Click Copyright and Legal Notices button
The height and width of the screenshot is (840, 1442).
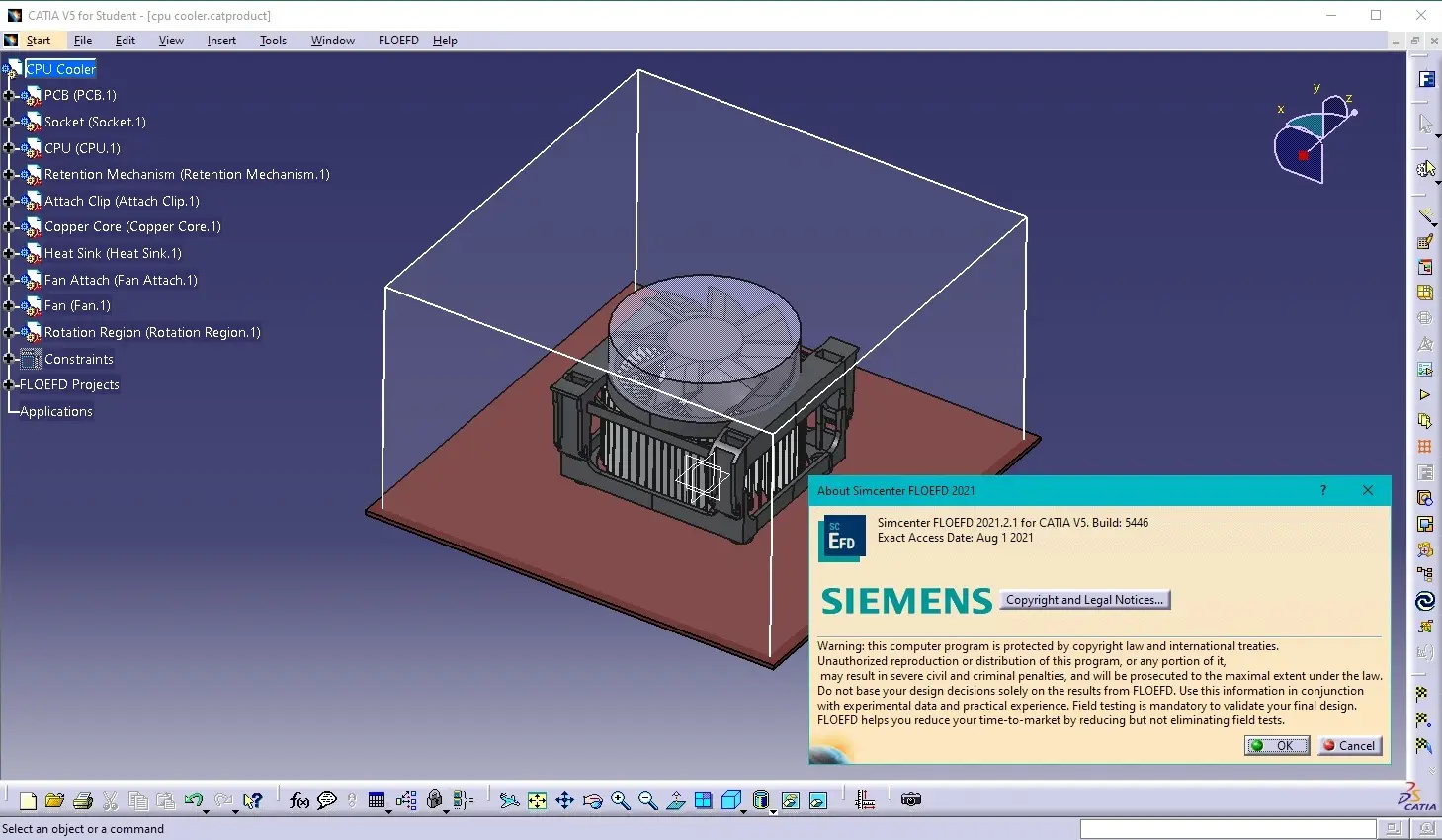point(1084,600)
